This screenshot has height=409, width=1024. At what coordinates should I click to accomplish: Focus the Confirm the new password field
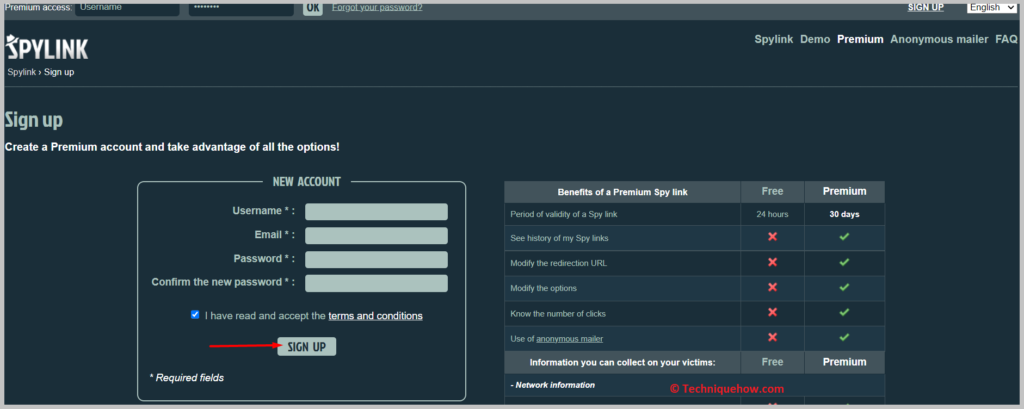(x=376, y=284)
